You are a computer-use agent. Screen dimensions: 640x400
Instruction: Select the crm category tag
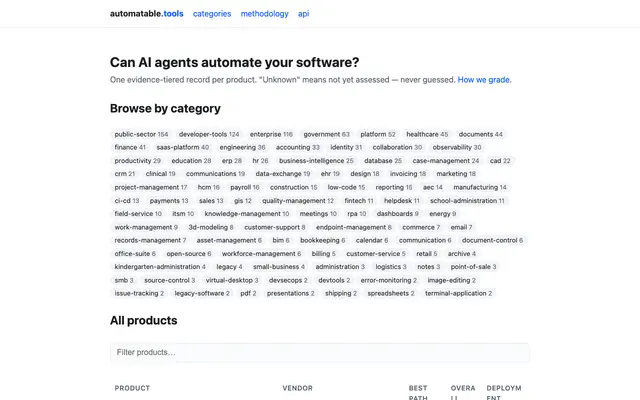[x=124, y=174]
